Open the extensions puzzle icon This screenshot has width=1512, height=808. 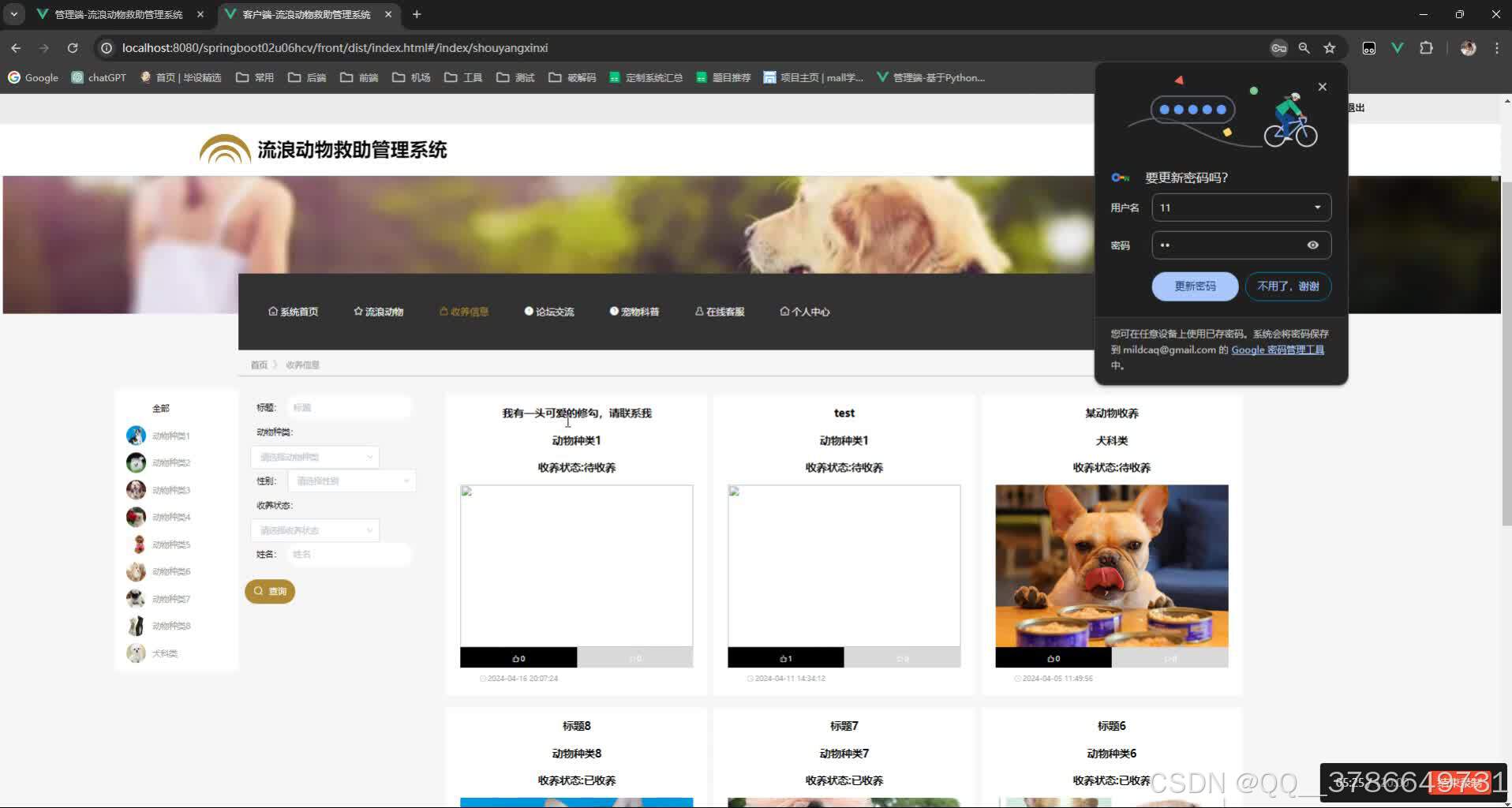[1426, 48]
